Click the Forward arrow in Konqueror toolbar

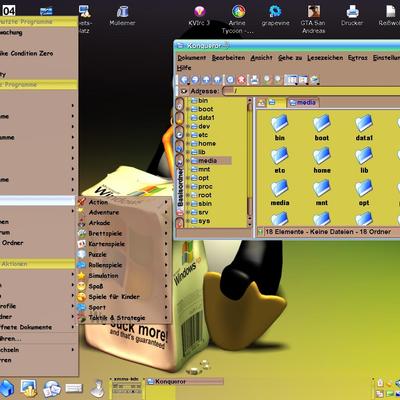(x=195, y=80)
